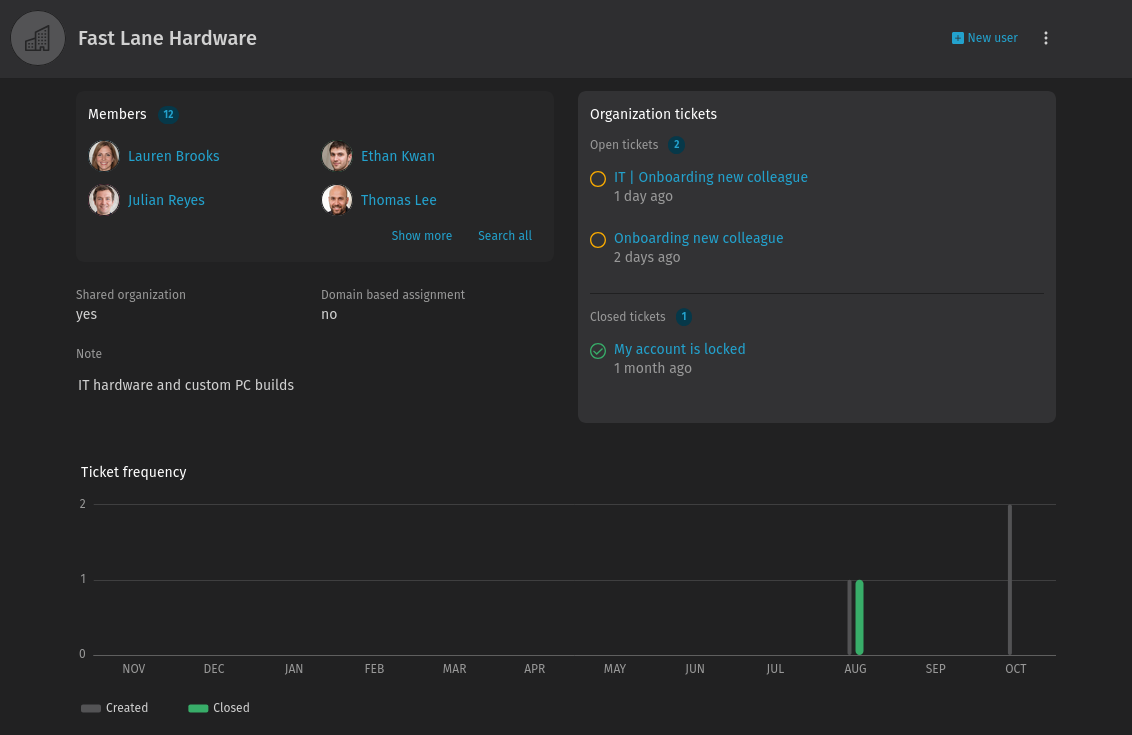1132x735 pixels.
Task: Click the green closed checkmark icon
Action: coord(598,351)
